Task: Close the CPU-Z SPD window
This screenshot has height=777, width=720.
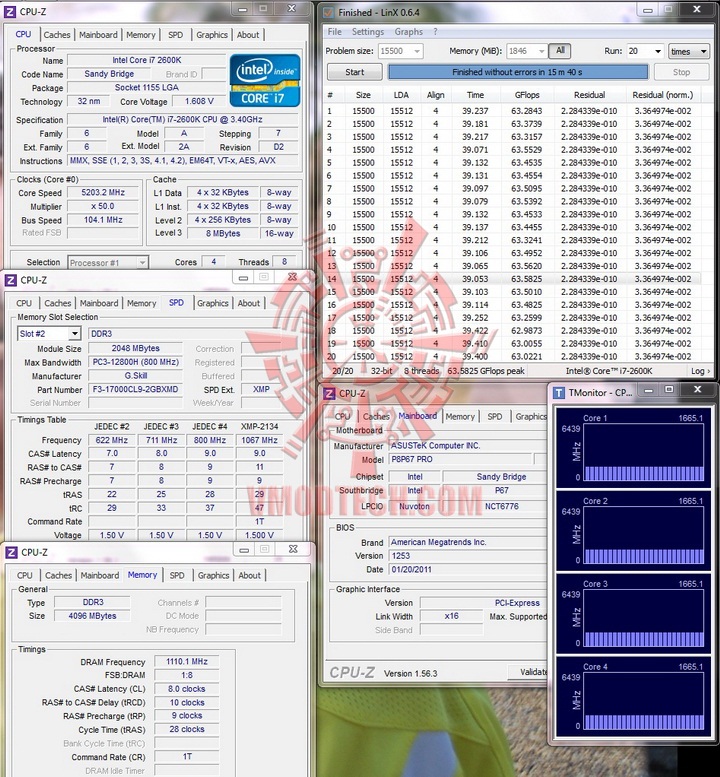Action: pos(292,277)
